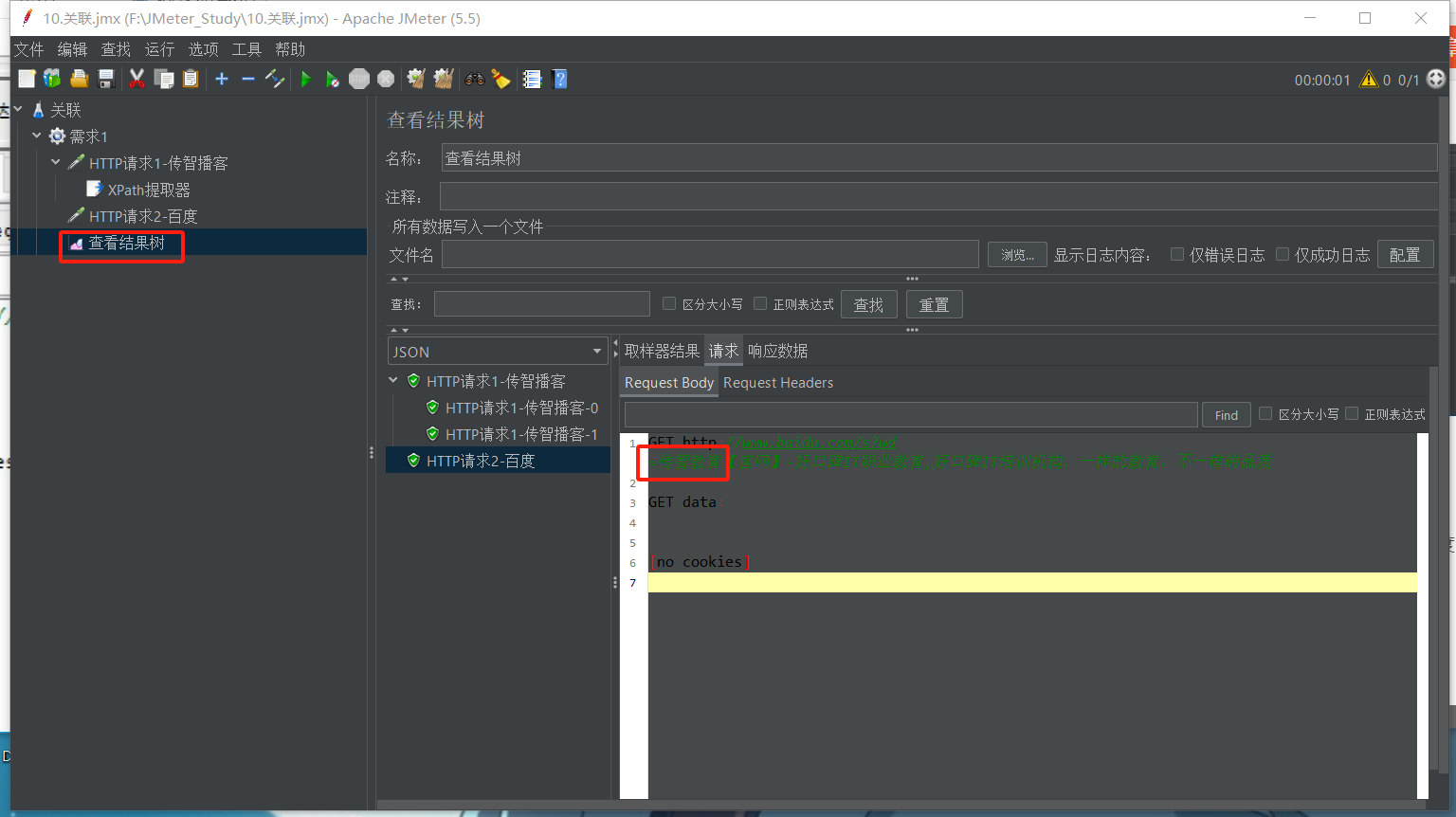Open the 查找 menu
The width and height of the screenshot is (1456, 817).
point(116,49)
